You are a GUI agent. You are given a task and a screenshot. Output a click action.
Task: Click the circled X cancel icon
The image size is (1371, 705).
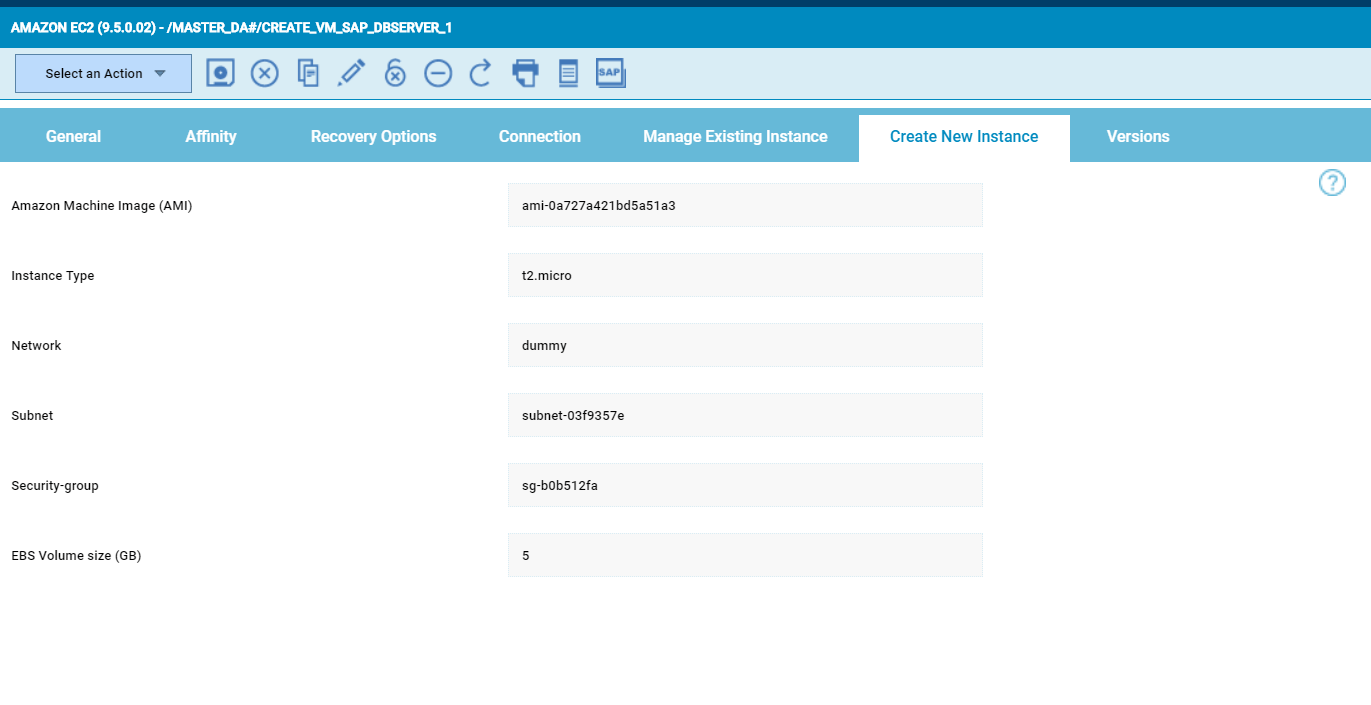pyautogui.click(x=264, y=73)
